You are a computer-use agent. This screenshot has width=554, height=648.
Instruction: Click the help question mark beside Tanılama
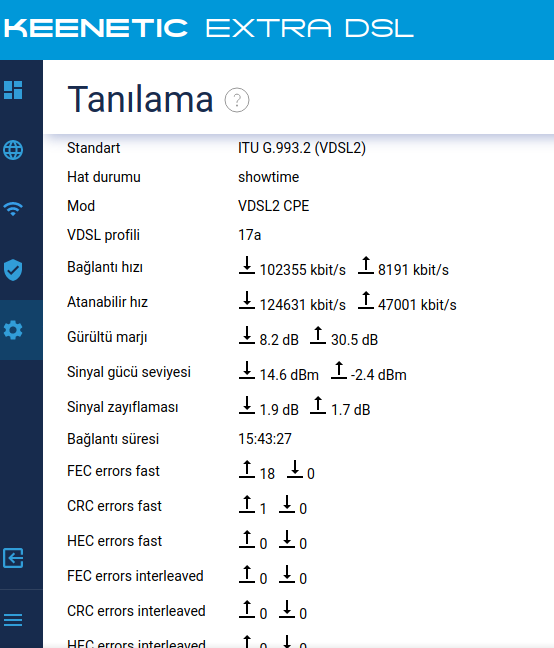pos(237,100)
